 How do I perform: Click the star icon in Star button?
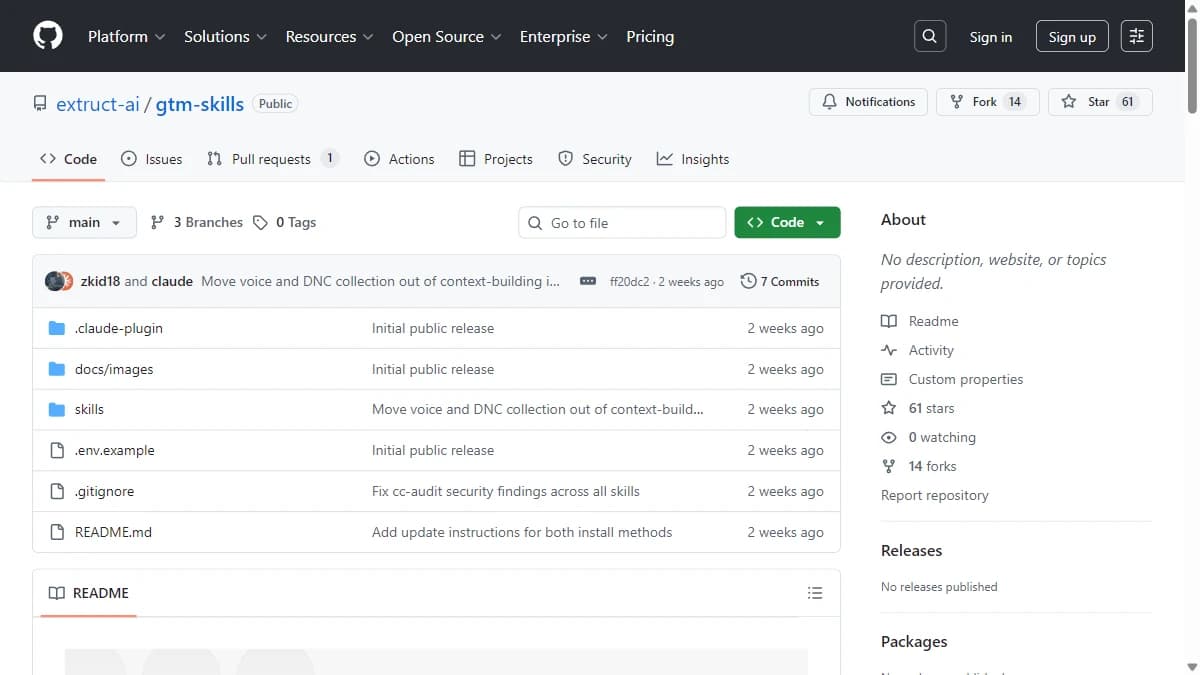click(1069, 102)
